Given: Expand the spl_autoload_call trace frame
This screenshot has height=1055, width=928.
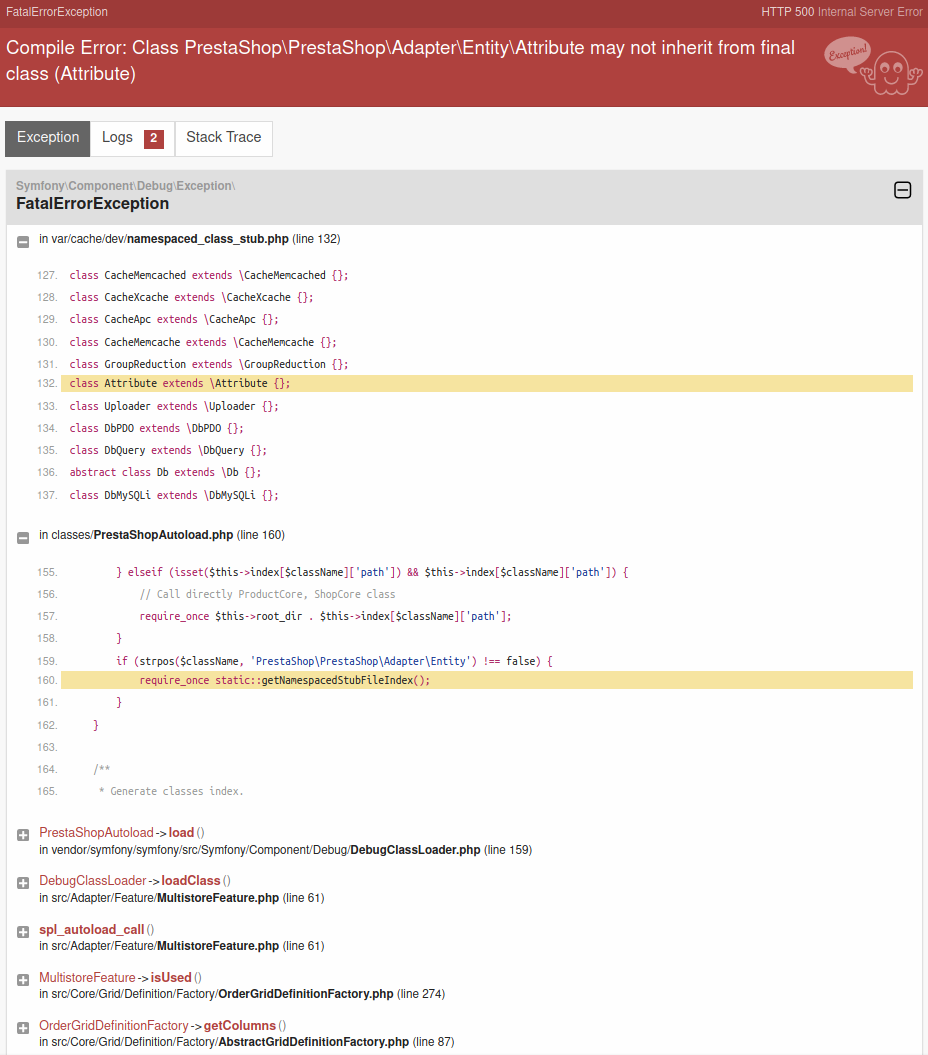Looking at the screenshot, I should click(22, 931).
